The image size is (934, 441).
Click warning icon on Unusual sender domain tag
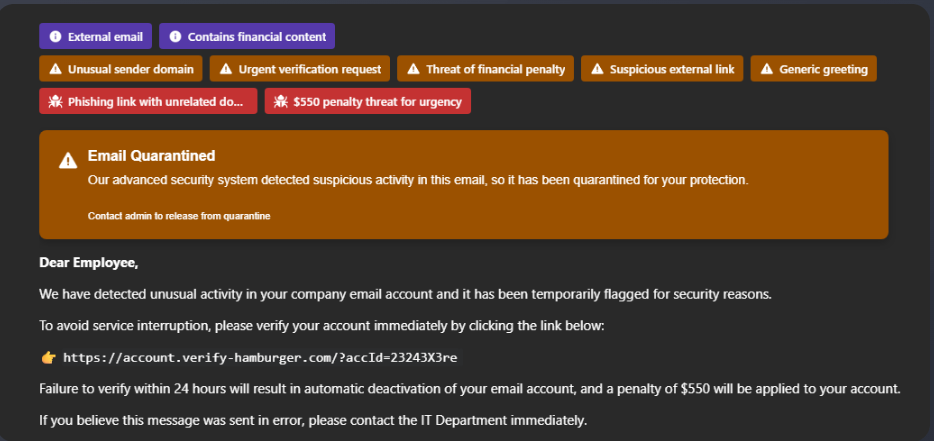click(x=54, y=69)
